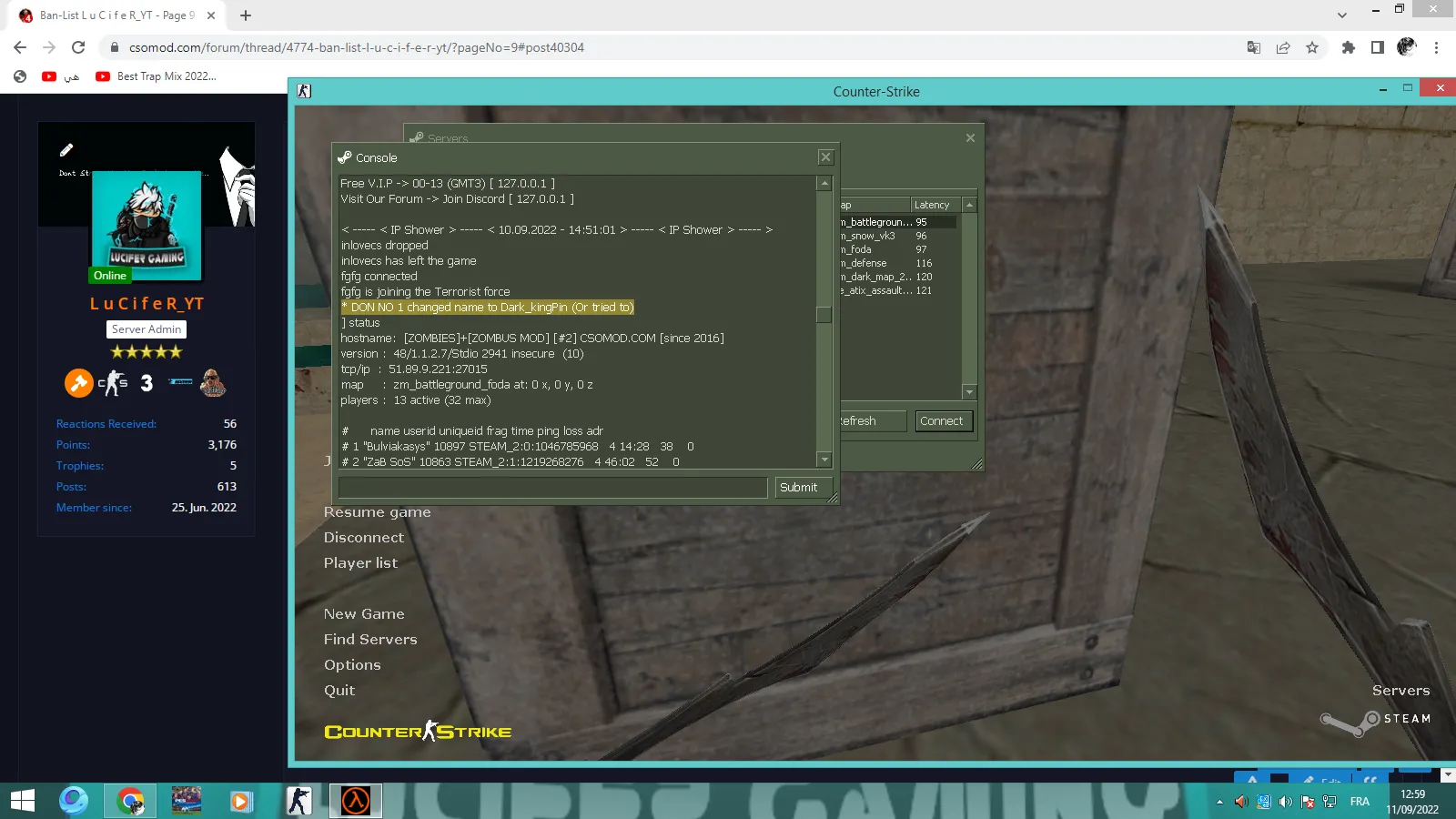
Task: Connect to the selected server
Action: (x=942, y=421)
